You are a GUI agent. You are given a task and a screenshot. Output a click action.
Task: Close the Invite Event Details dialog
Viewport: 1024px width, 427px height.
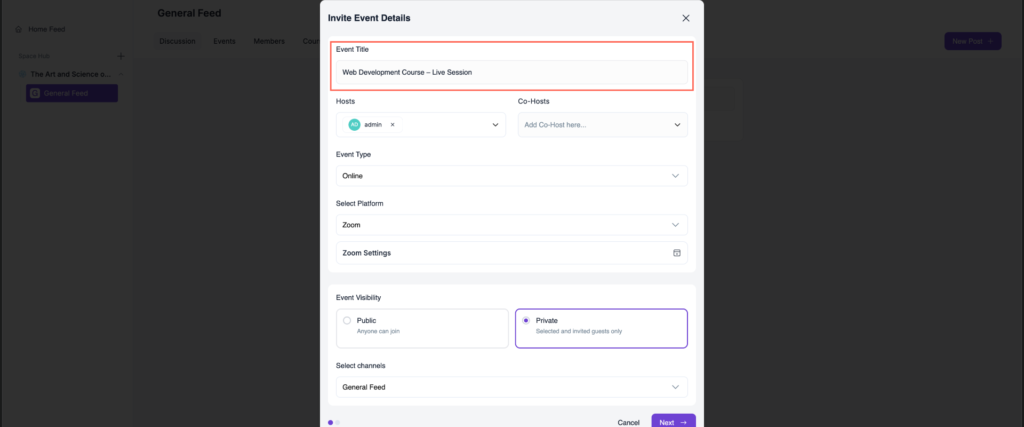685,18
